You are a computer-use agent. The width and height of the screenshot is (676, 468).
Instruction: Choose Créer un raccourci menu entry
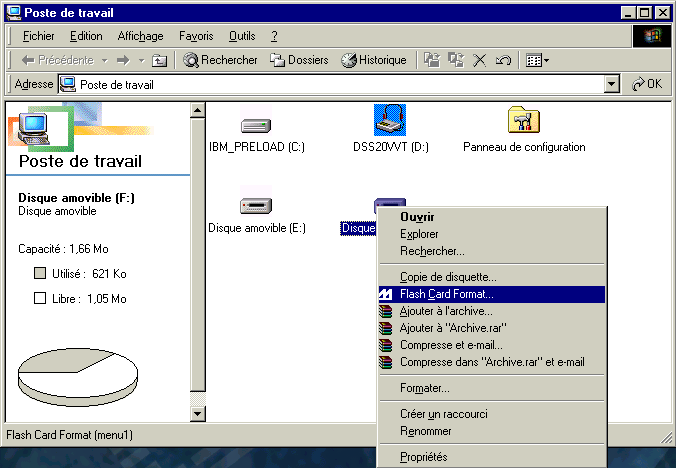[x=492, y=414]
